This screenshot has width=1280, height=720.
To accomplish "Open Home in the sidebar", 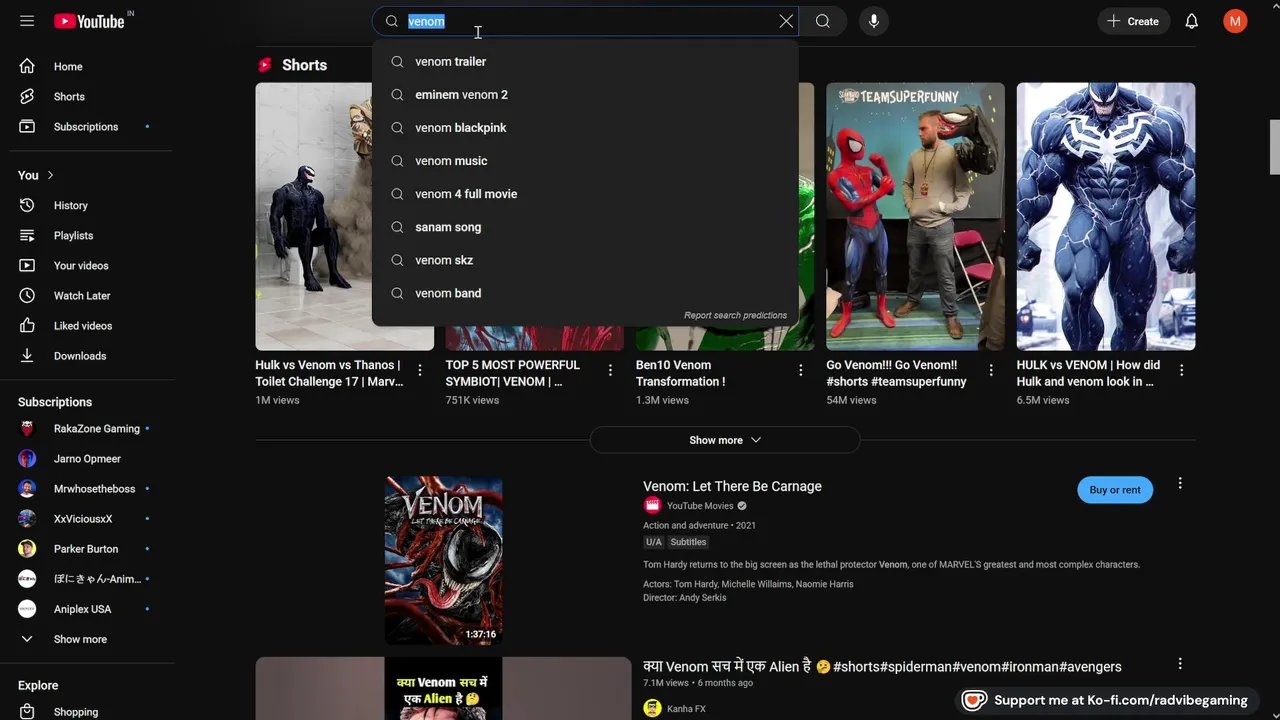I will tap(88, 67).
